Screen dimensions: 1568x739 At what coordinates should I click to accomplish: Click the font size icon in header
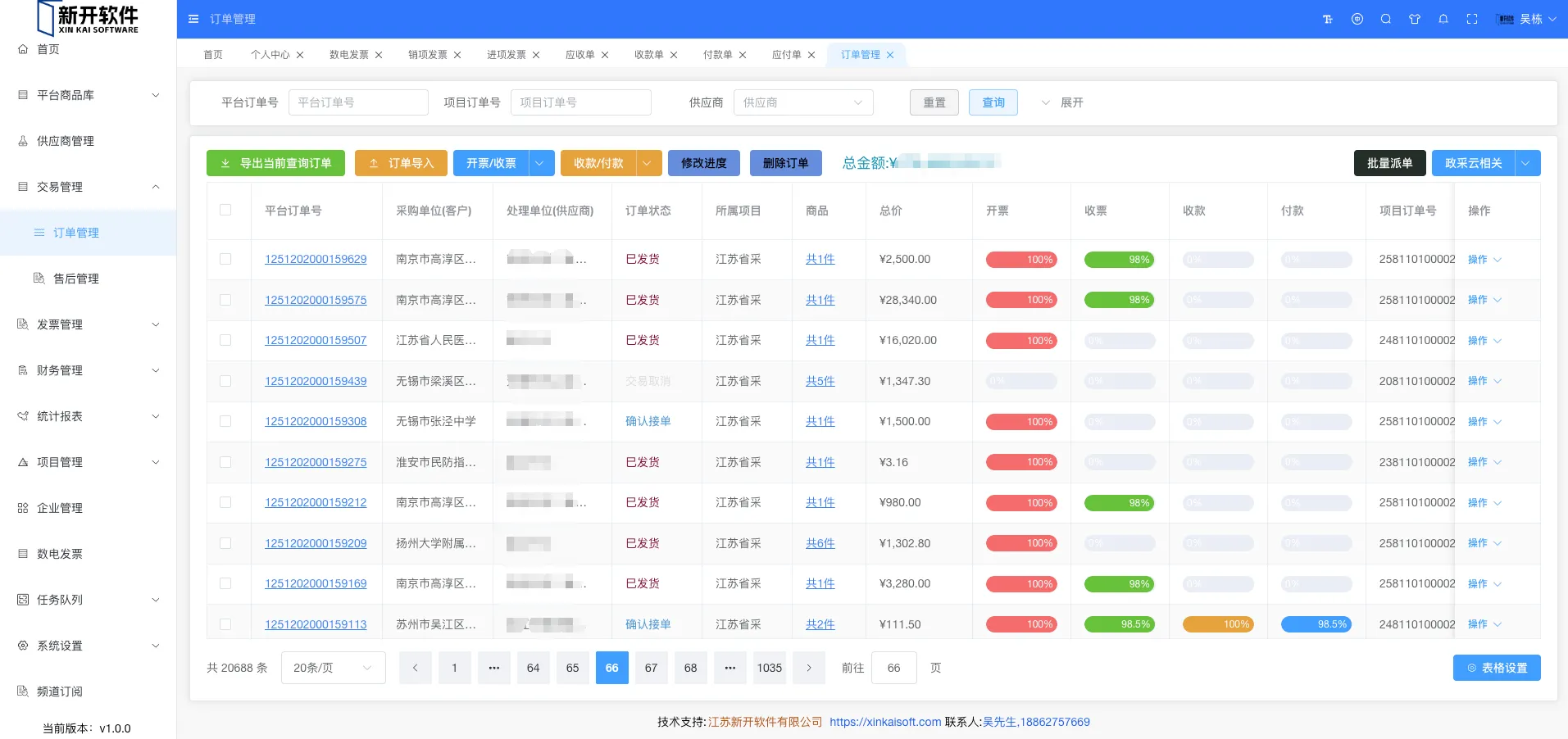[1328, 19]
